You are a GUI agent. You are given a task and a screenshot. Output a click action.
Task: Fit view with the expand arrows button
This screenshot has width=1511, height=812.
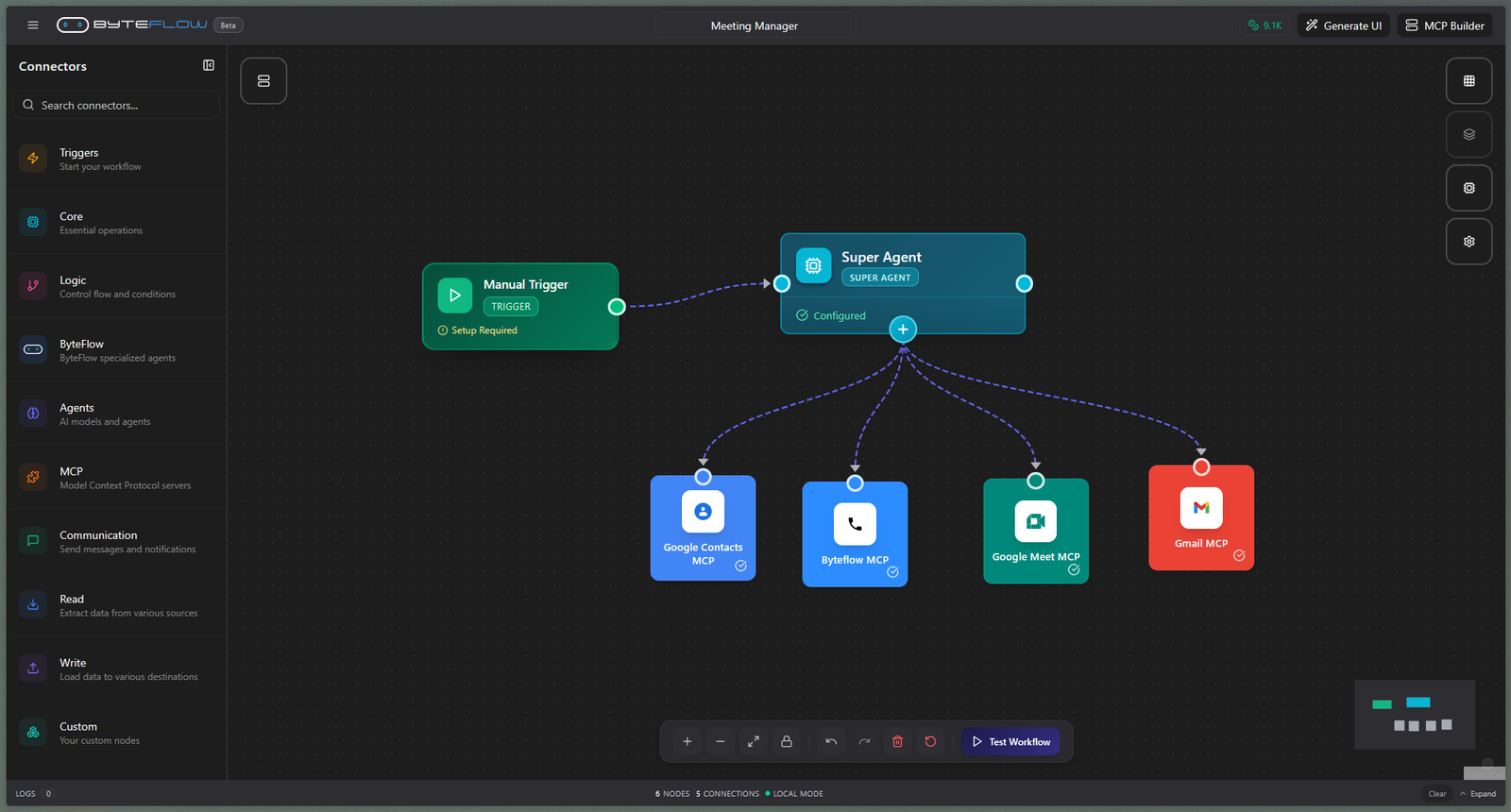(754, 742)
